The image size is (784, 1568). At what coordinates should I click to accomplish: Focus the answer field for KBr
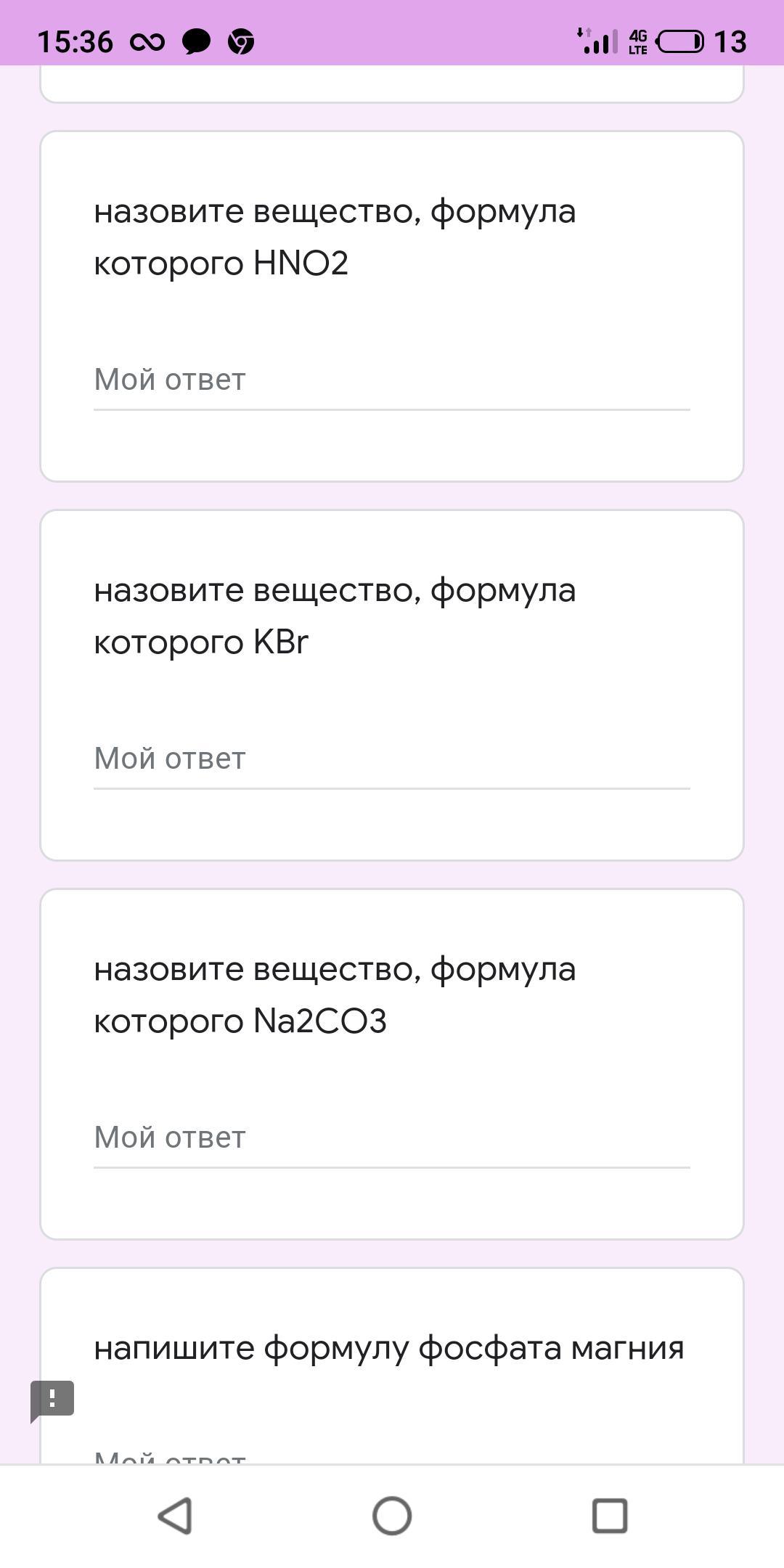click(x=391, y=759)
